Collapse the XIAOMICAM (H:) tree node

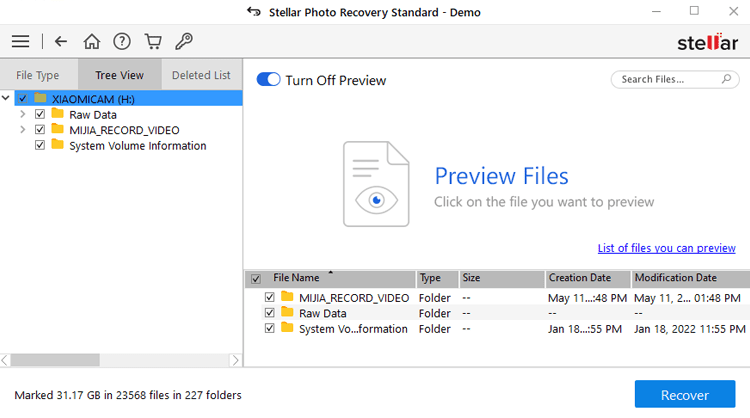click(x=6, y=99)
